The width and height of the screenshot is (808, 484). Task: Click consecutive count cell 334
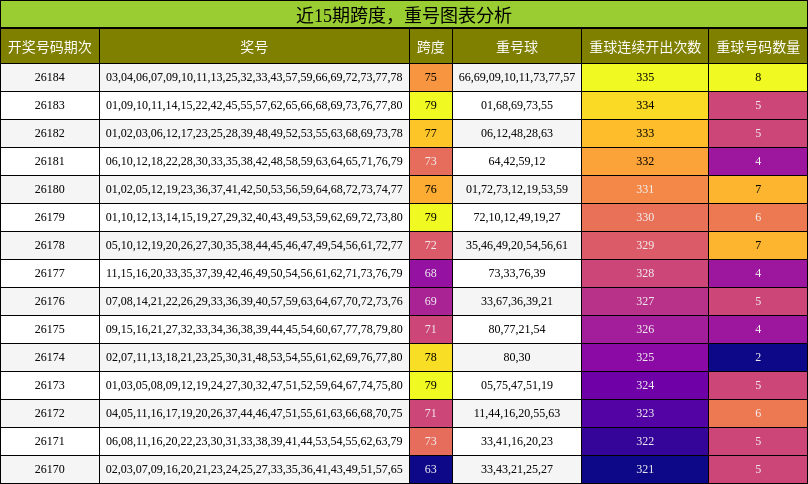pos(645,105)
